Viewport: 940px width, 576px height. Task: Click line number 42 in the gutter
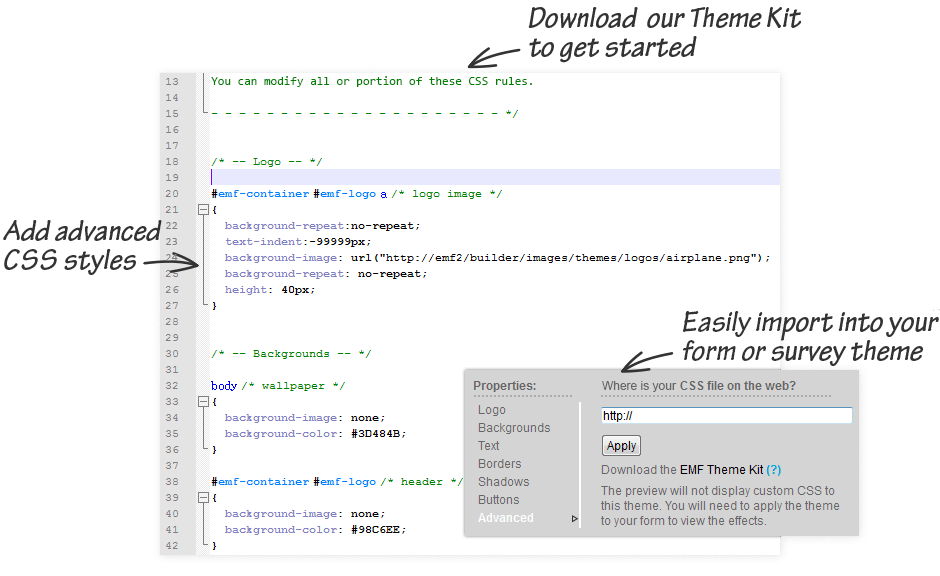172,545
